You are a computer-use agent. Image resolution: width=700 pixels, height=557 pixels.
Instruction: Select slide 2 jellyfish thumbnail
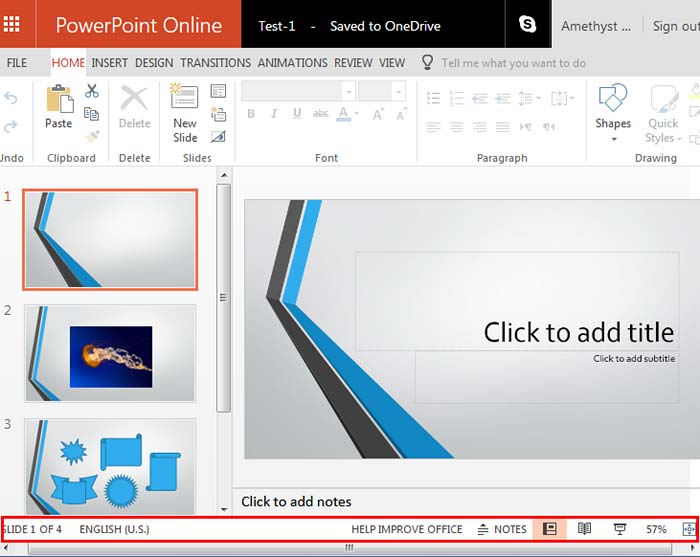coord(110,353)
